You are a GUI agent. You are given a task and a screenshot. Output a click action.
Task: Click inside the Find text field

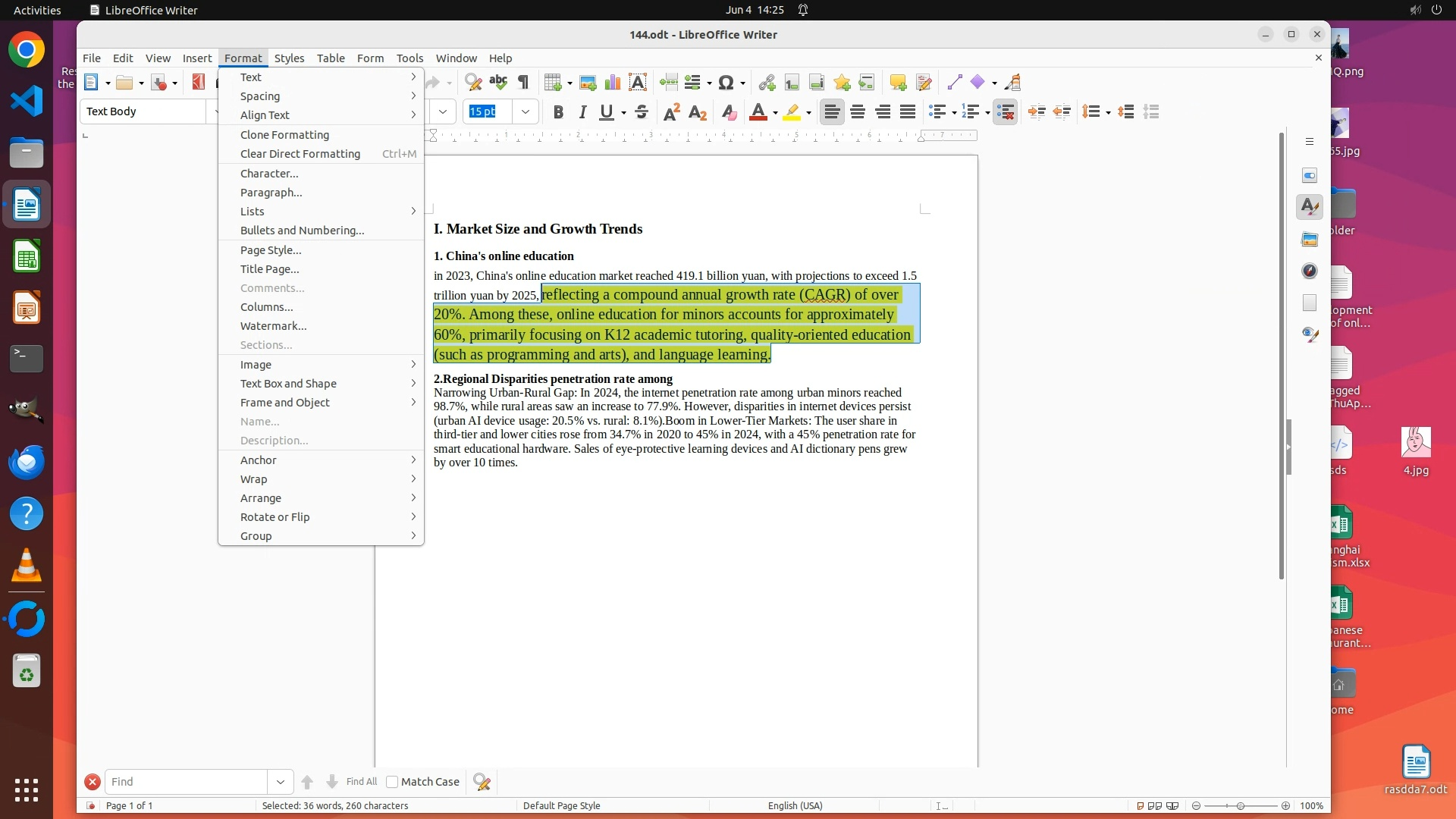[x=186, y=782]
